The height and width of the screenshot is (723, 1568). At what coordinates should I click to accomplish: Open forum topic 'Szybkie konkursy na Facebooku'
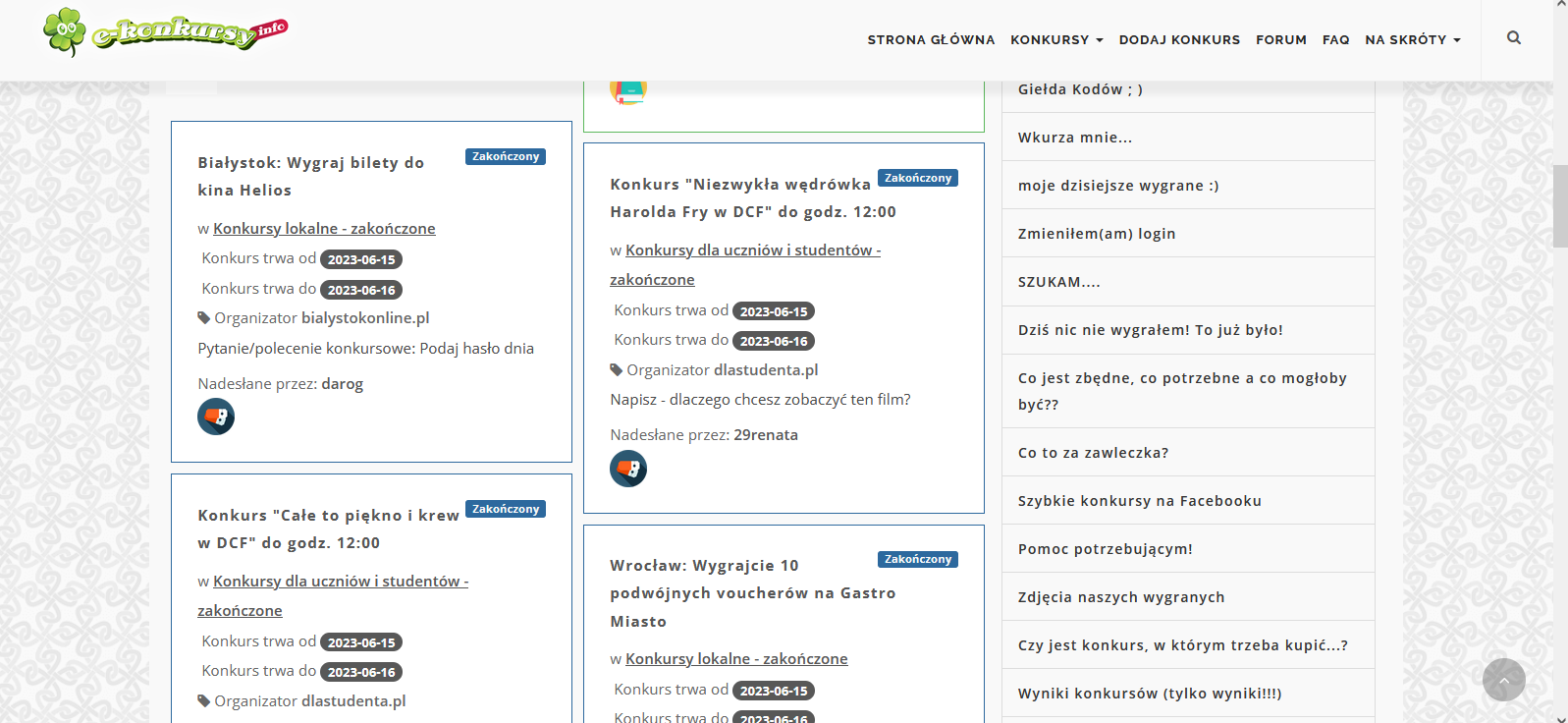(1139, 501)
